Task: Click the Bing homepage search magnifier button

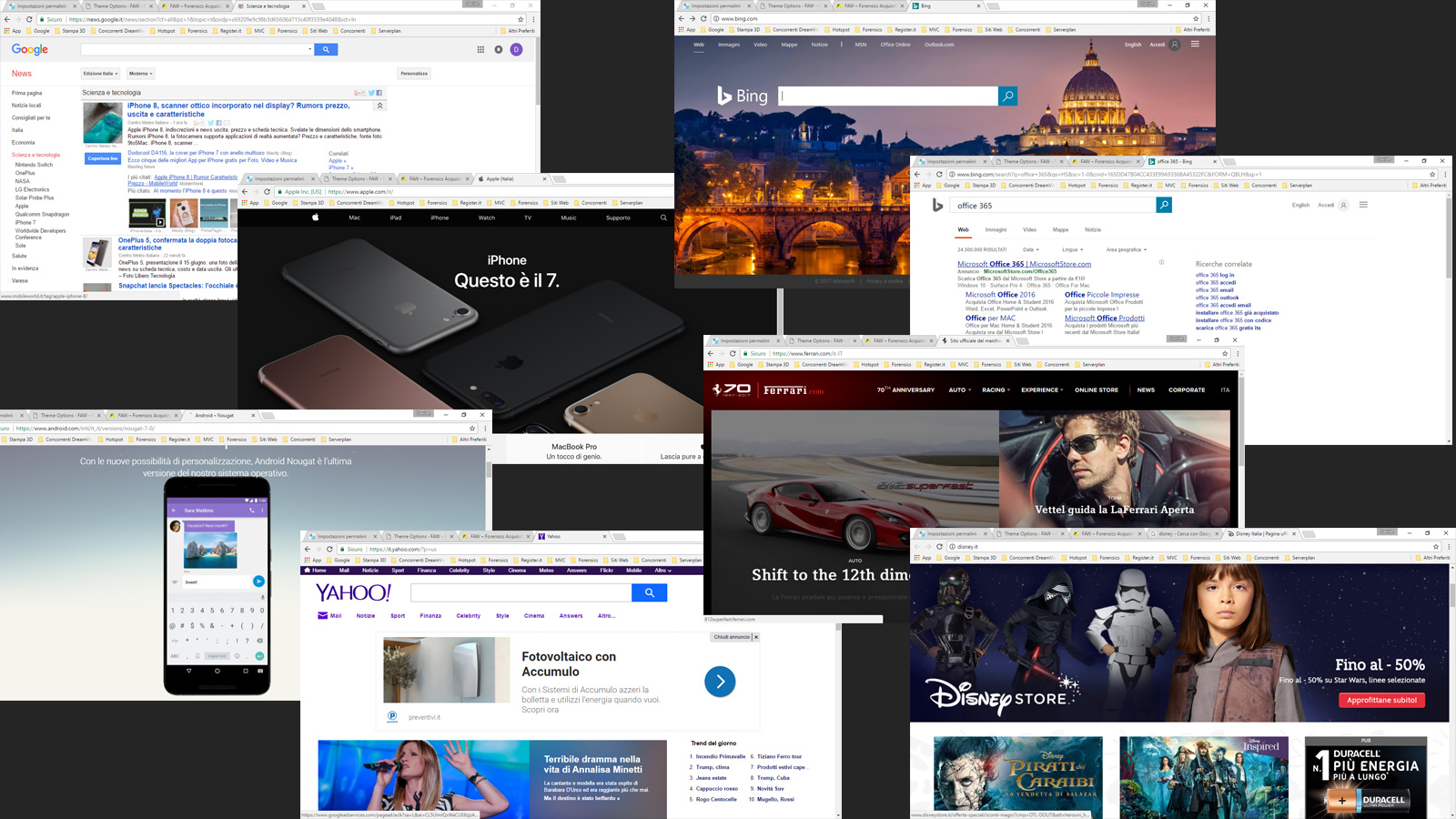Action: coord(1007,96)
